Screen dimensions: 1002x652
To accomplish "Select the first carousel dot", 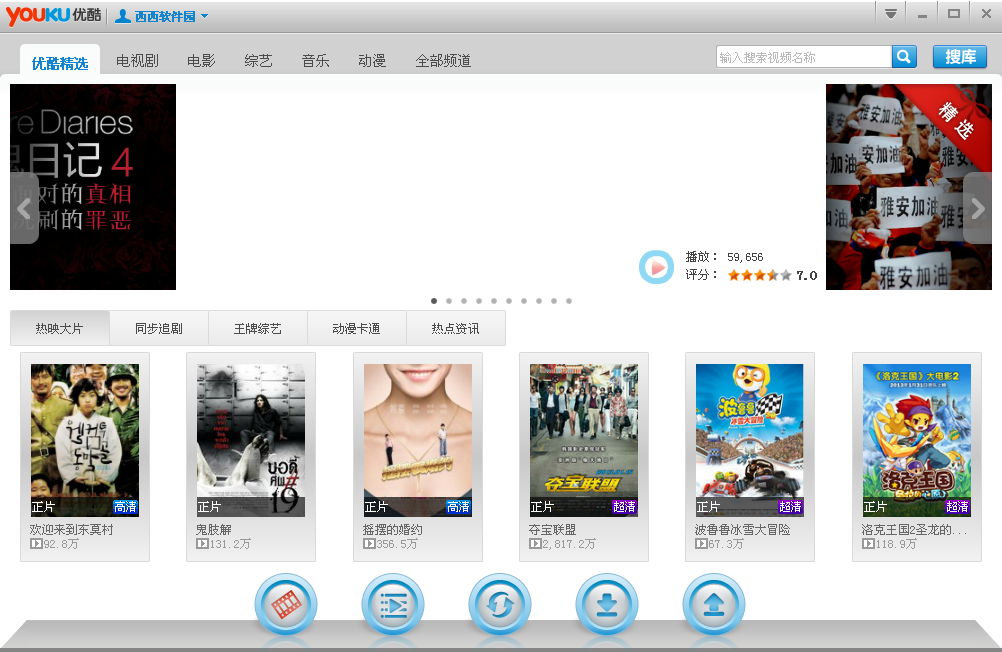I will pos(434,300).
